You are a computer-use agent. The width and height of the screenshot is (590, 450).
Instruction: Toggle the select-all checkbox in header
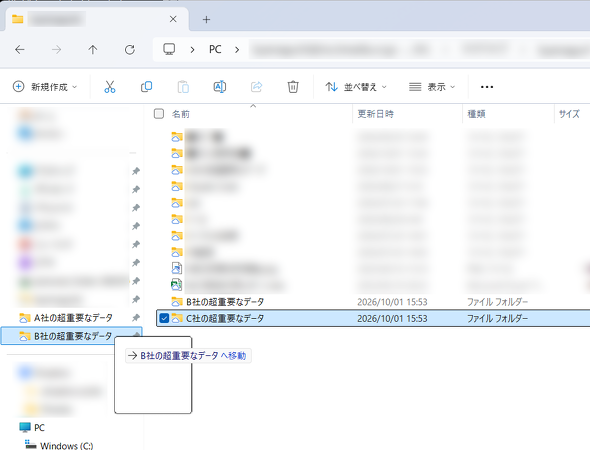(159, 114)
